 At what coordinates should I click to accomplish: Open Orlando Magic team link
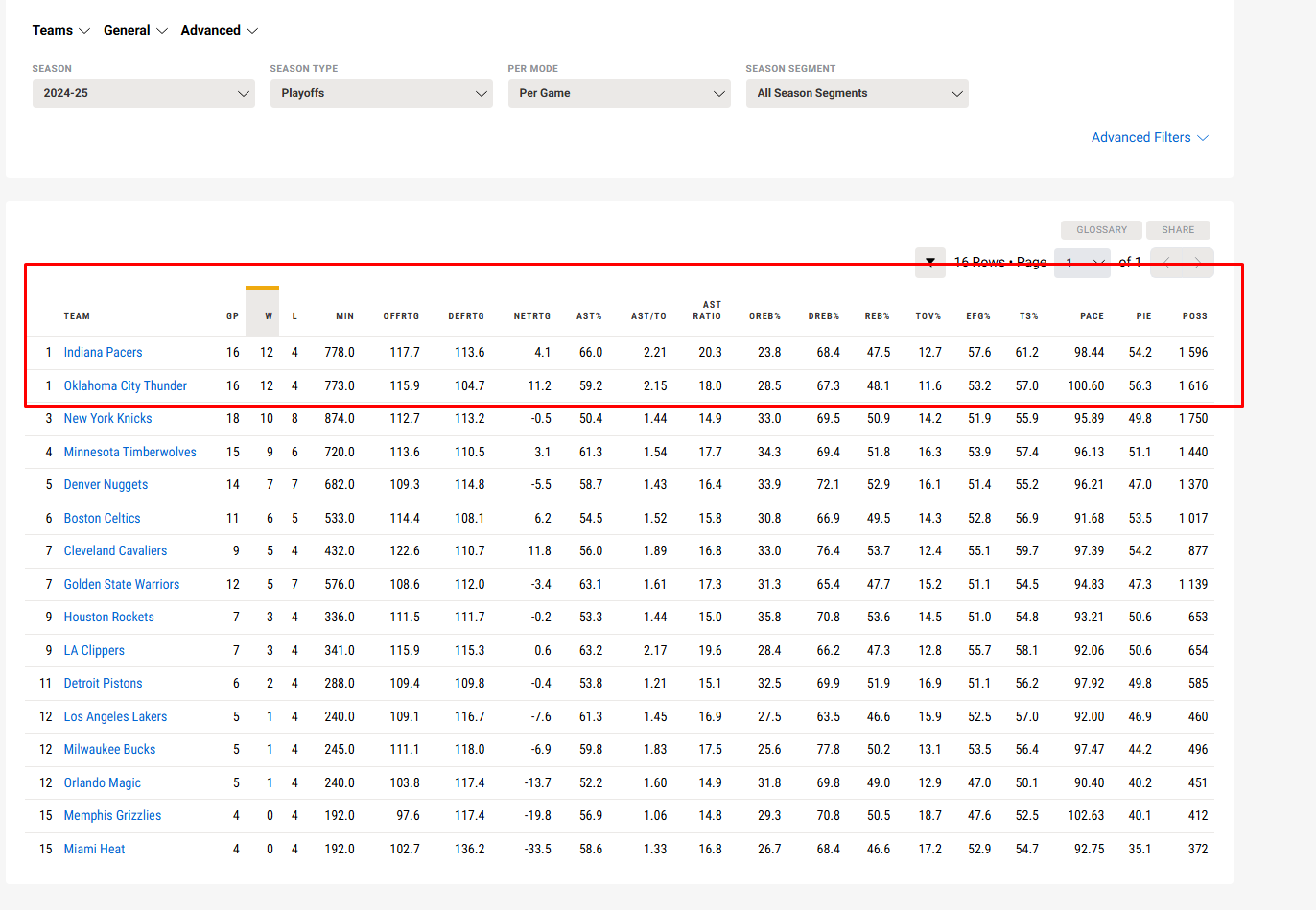(x=102, y=782)
